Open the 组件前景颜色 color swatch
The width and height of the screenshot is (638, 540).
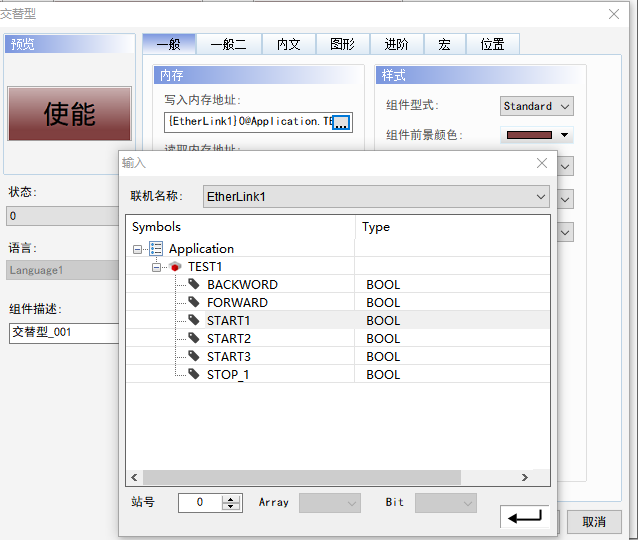(537, 135)
